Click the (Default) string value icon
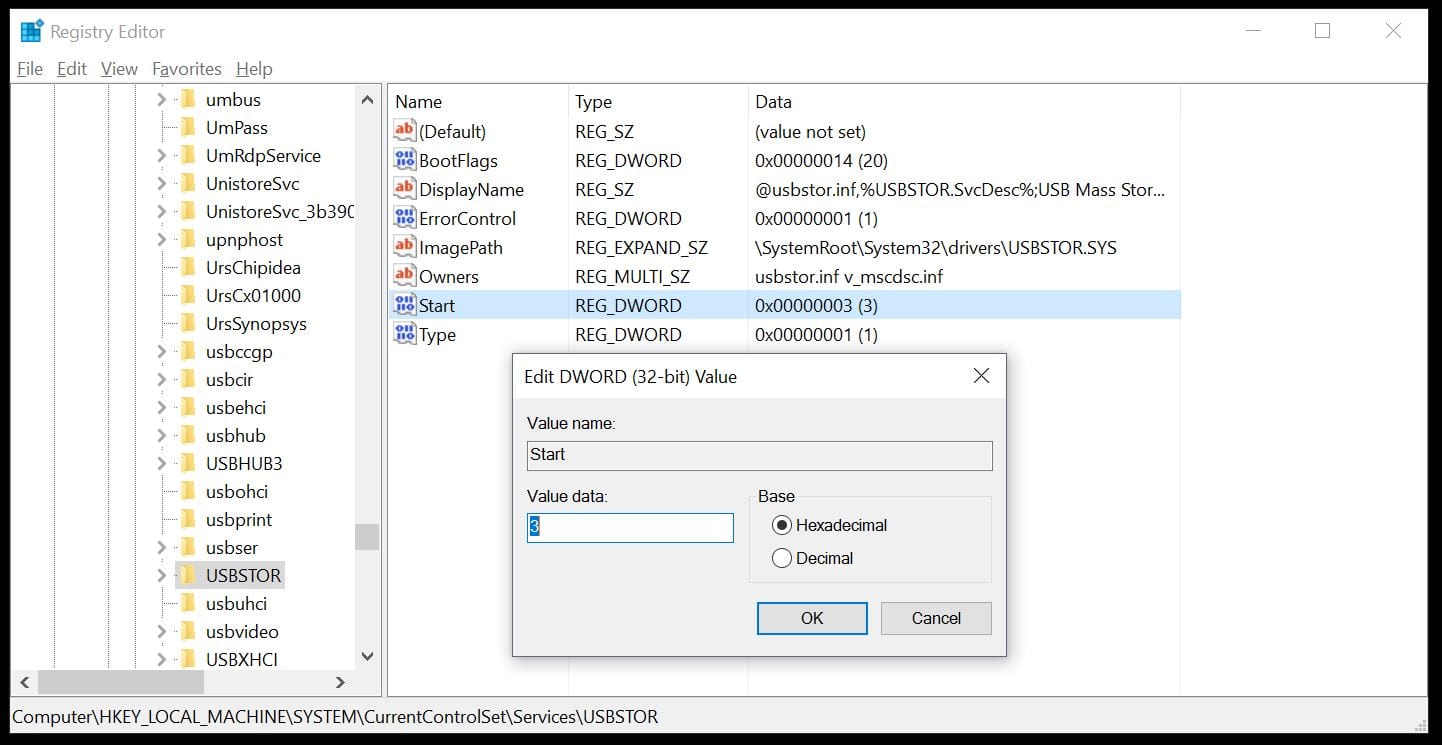The height and width of the screenshot is (745, 1442). coord(404,131)
